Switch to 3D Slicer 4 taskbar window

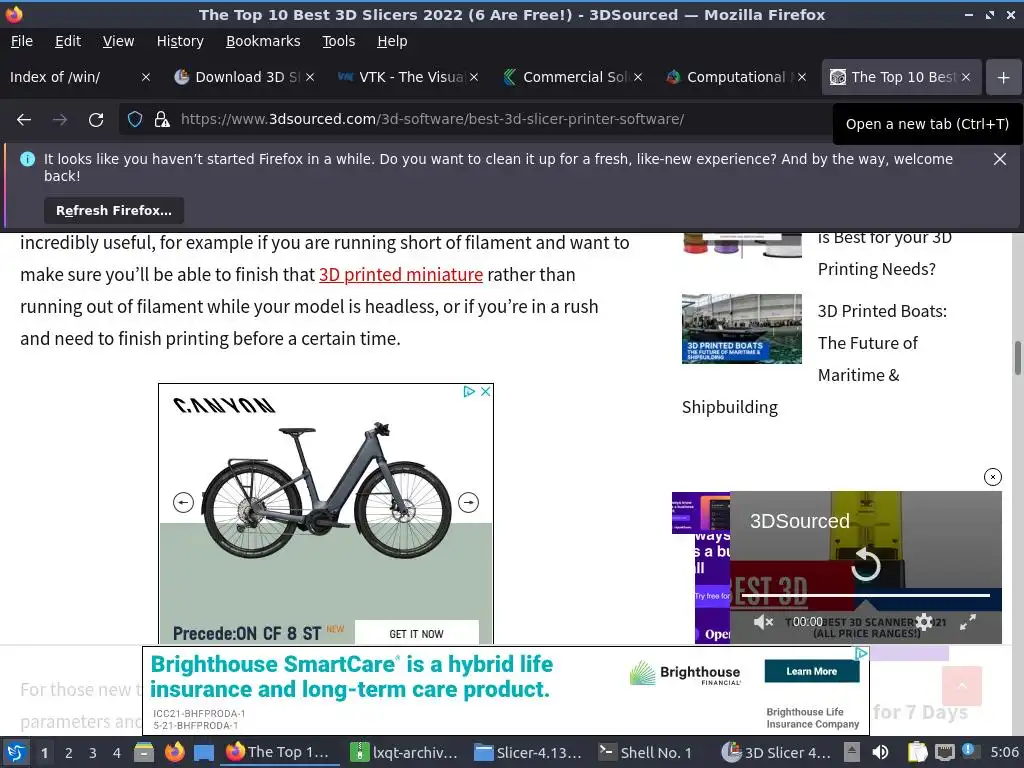[x=776, y=752]
